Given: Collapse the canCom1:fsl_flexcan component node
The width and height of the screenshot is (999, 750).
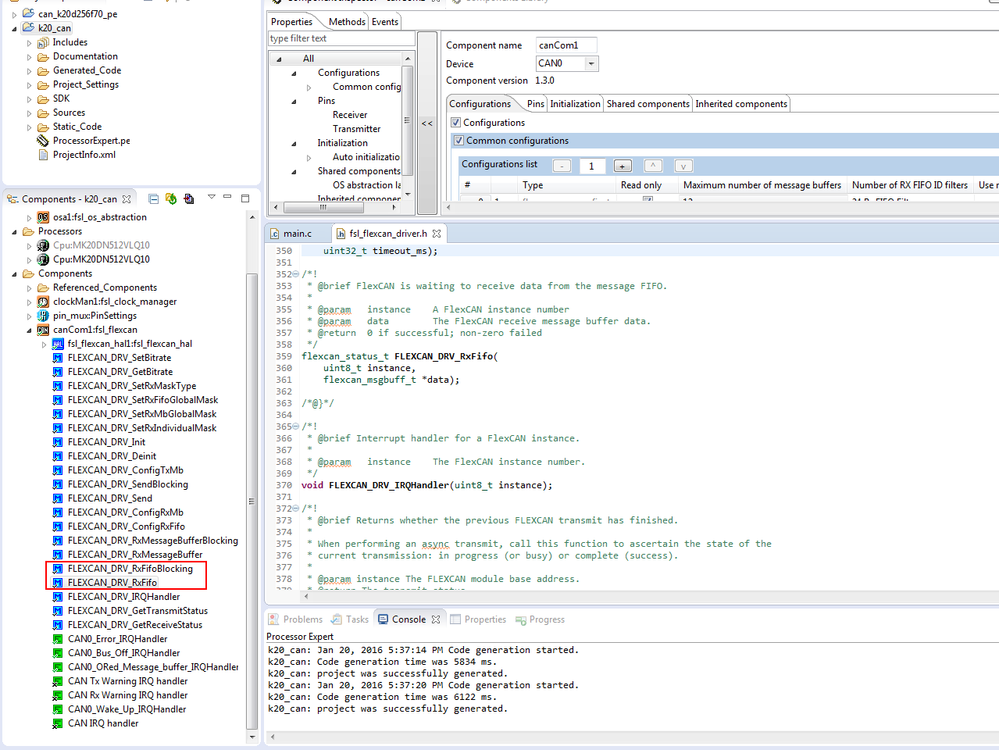Looking at the screenshot, I should coord(29,330).
